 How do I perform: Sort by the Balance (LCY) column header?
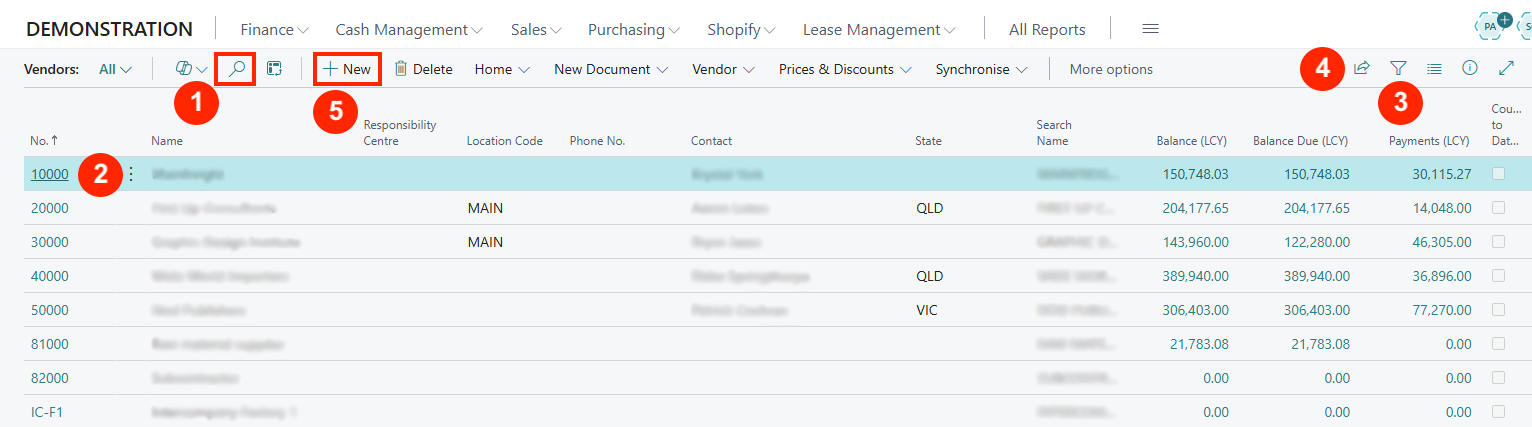pyautogui.click(x=1192, y=141)
